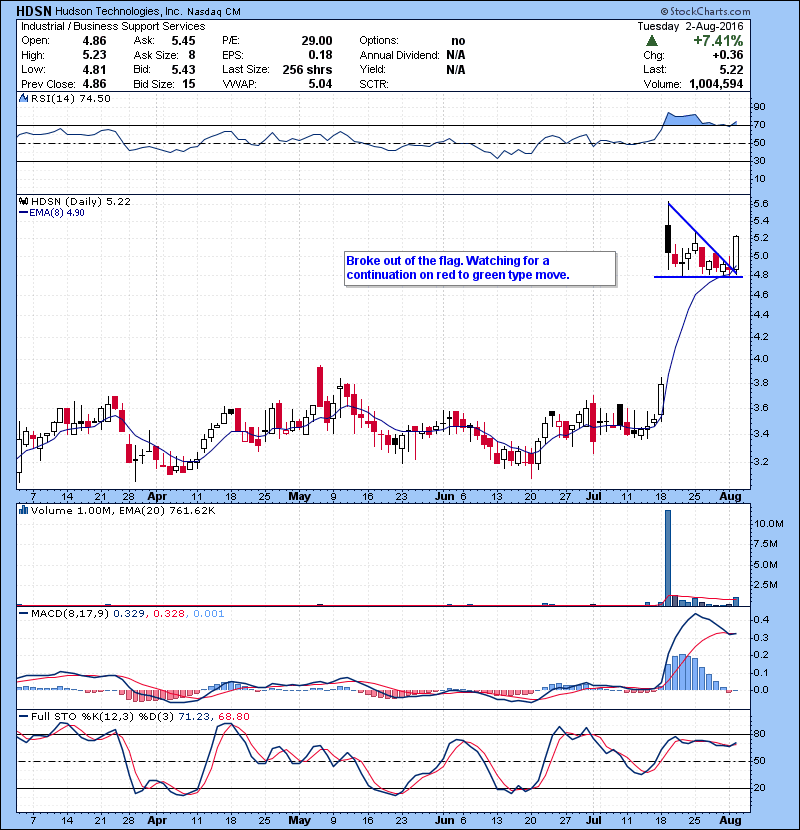
Task: Click the Nasdaq CM exchange label
Action: click(214, 12)
